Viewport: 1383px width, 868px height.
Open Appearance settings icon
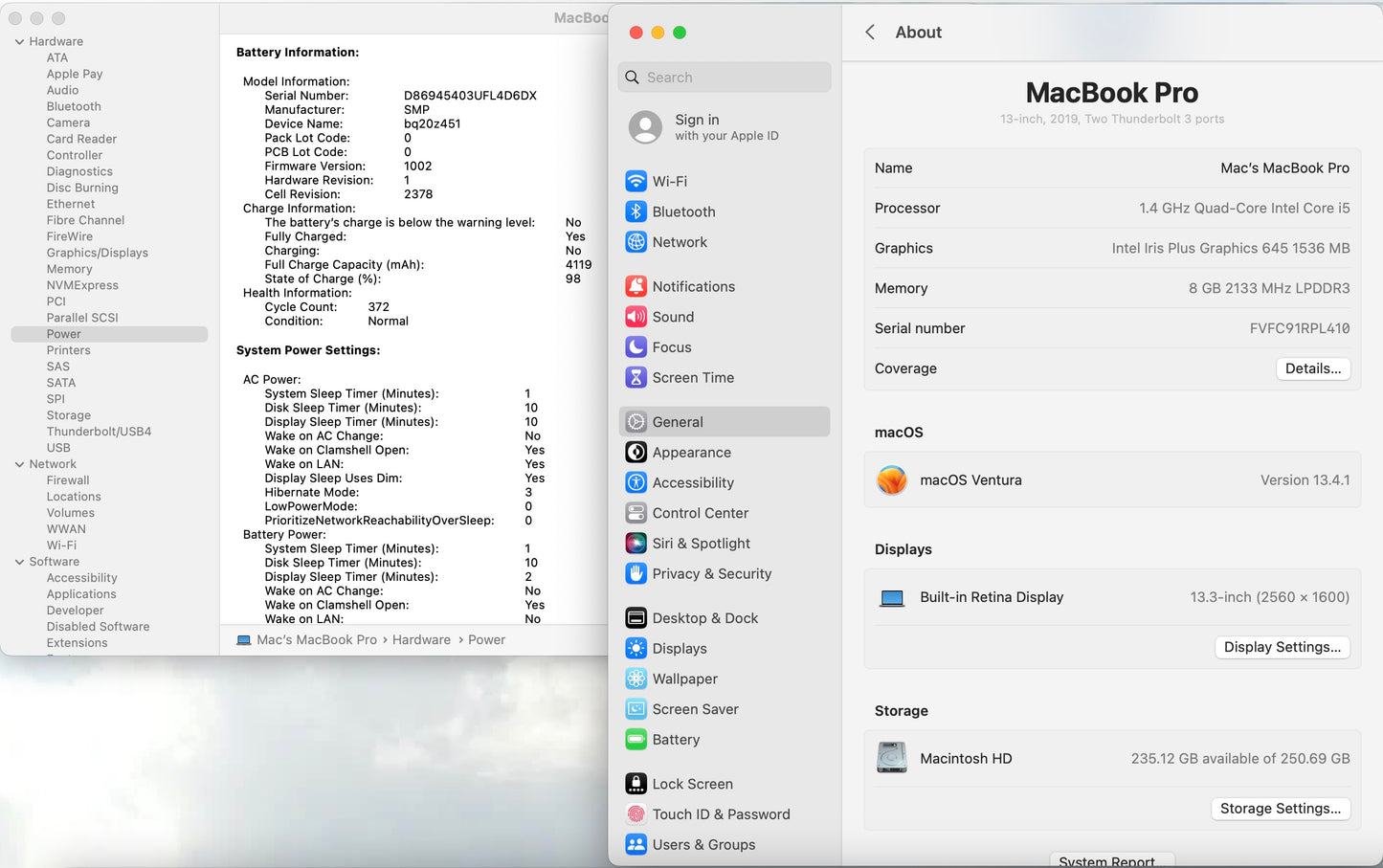pyautogui.click(x=636, y=452)
